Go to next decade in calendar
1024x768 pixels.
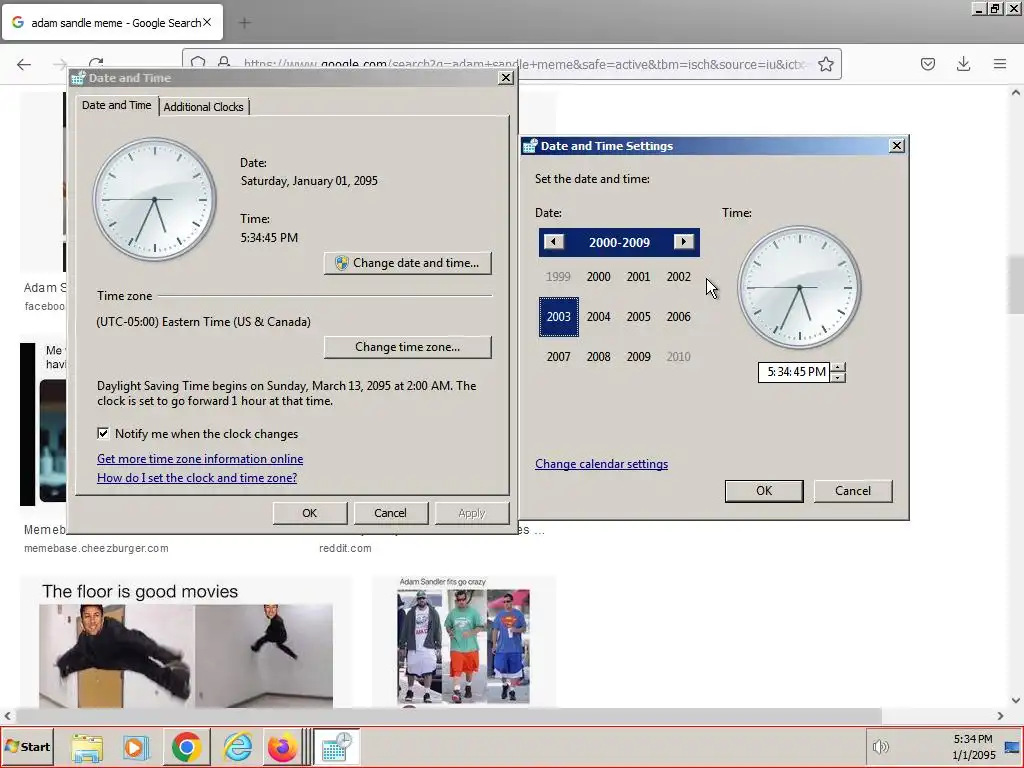coord(683,242)
